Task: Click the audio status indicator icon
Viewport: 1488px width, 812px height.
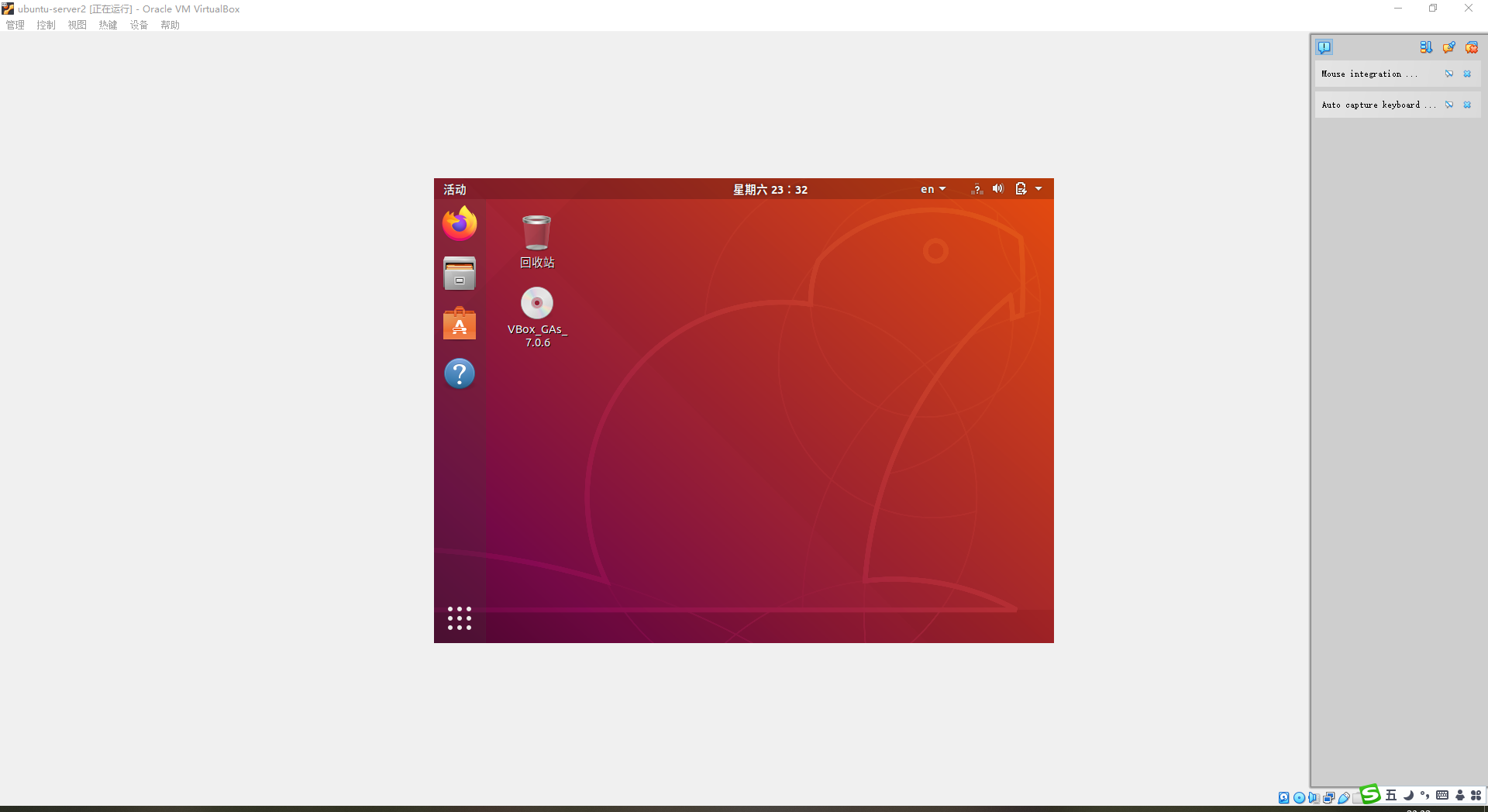Action: pyautogui.click(x=1314, y=797)
